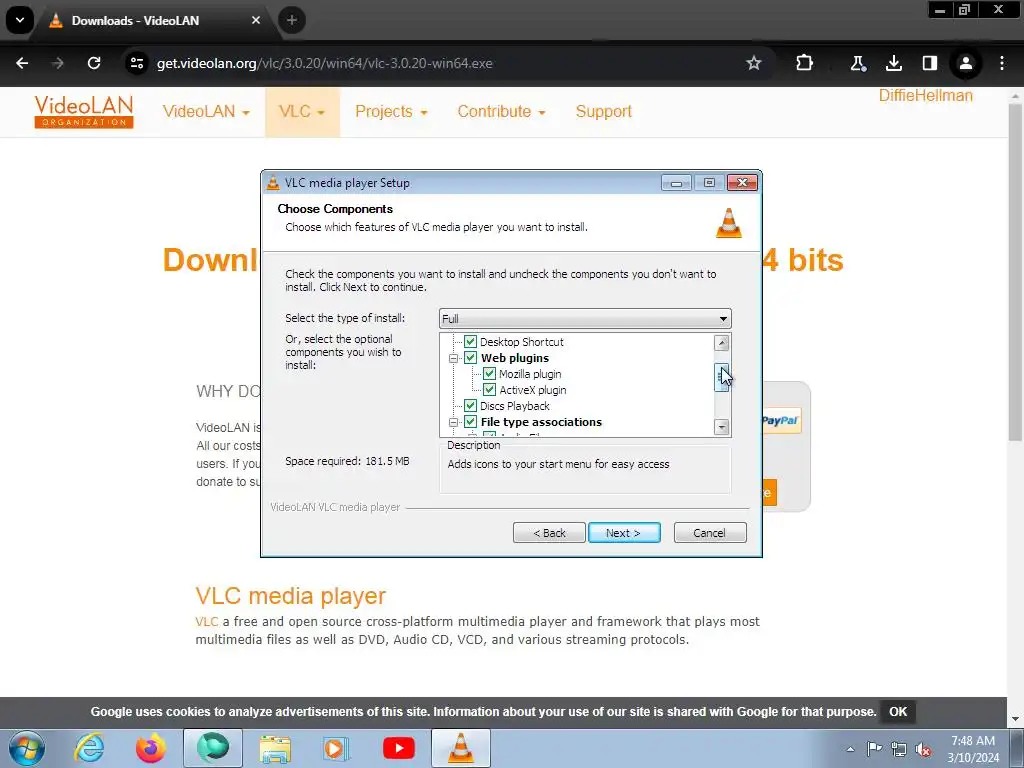This screenshot has width=1024, height=768.
Task: Click the DiffieHellman link
Action: tap(925, 95)
